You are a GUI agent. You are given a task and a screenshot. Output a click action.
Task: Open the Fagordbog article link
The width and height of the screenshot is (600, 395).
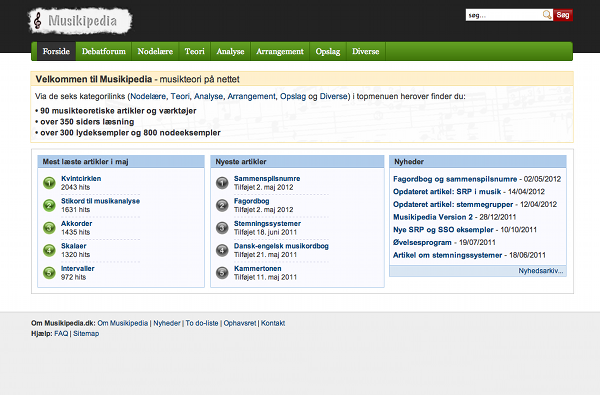[x=251, y=201]
